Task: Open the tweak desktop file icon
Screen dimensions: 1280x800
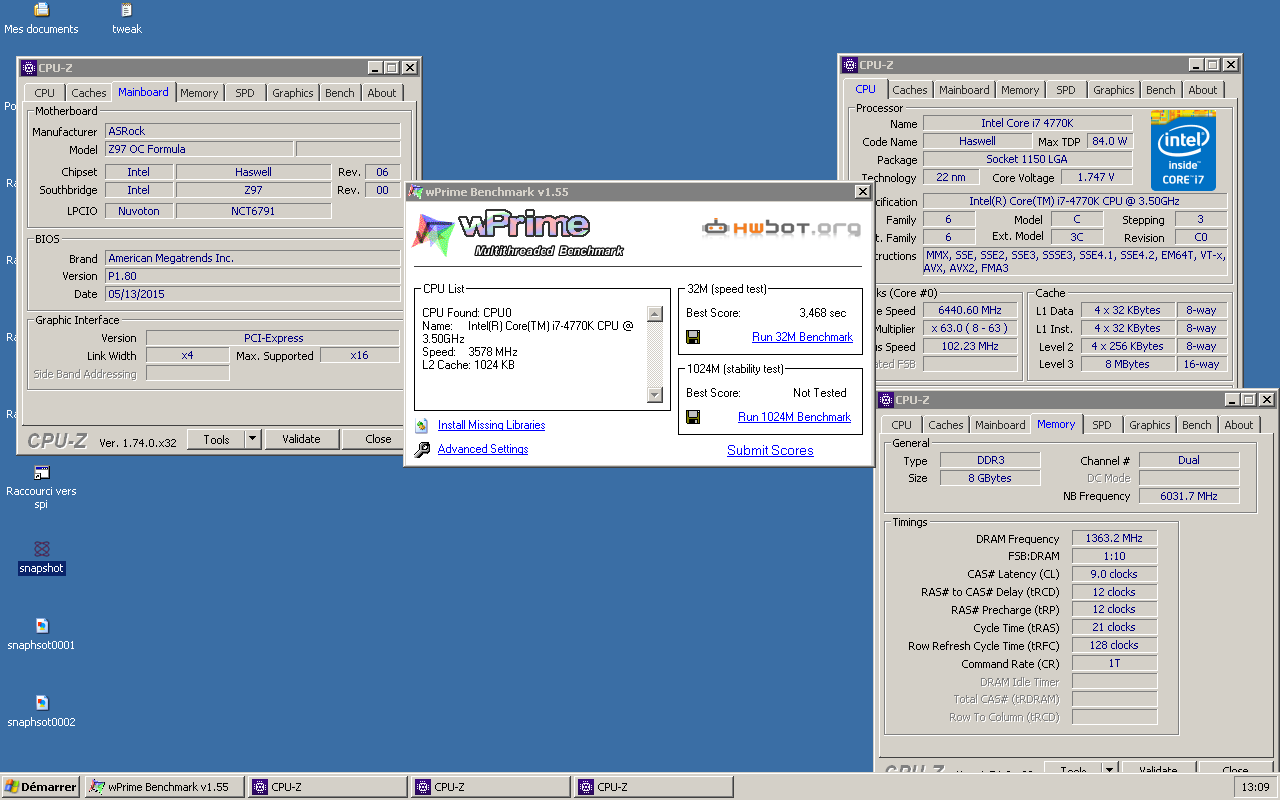Action: (x=126, y=11)
